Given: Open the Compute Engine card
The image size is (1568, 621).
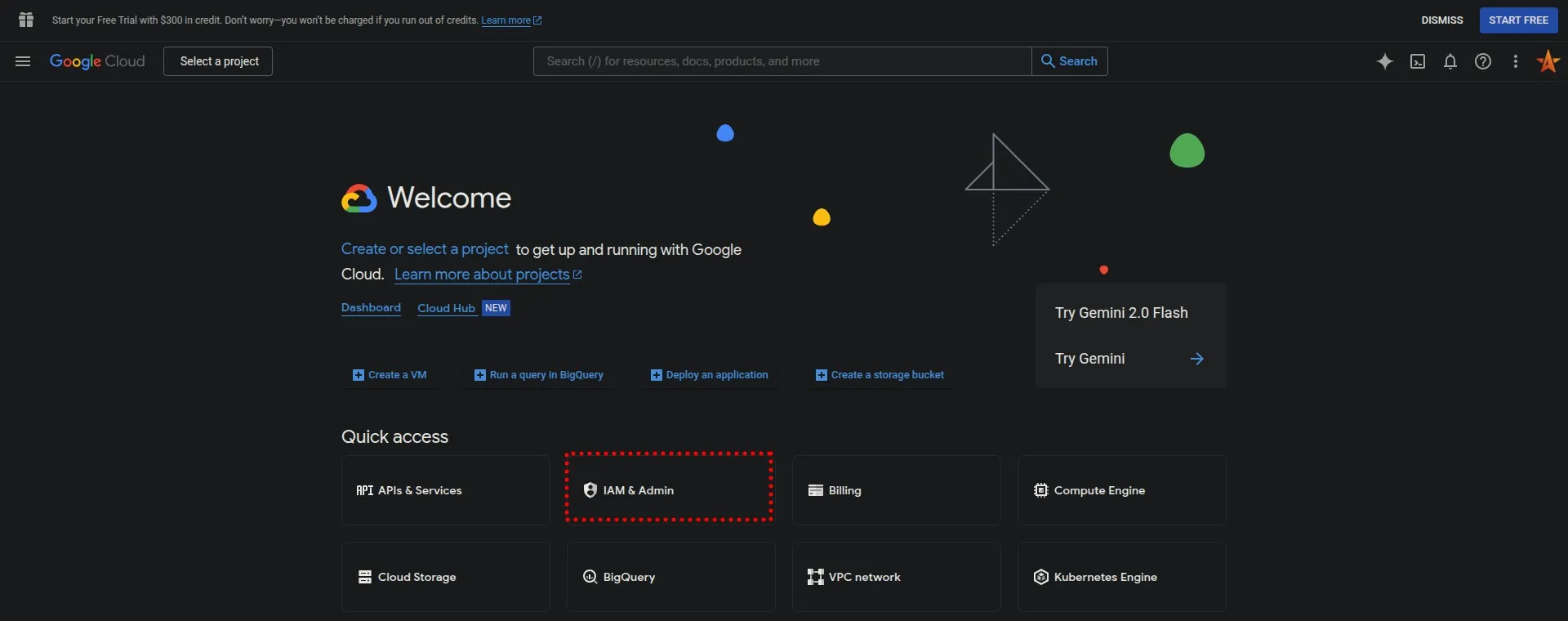Looking at the screenshot, I should (x=1121, y=490).
